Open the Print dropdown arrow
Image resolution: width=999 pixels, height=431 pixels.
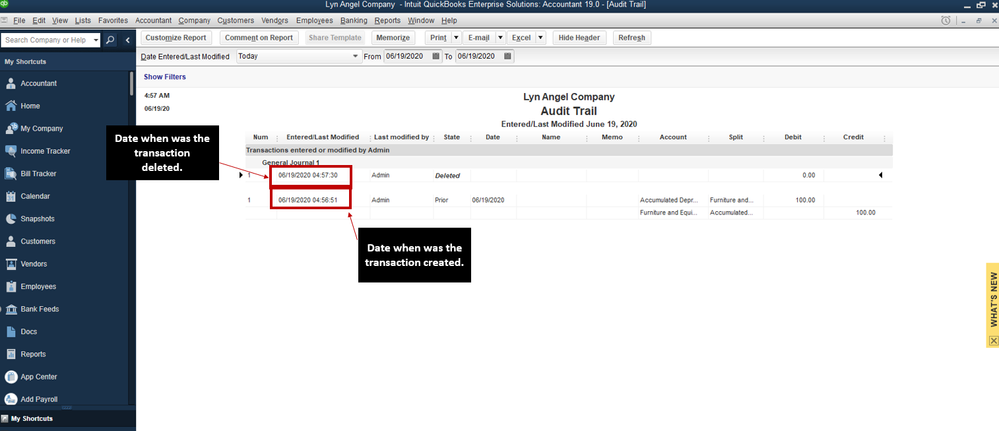click(x=456, y=38)
